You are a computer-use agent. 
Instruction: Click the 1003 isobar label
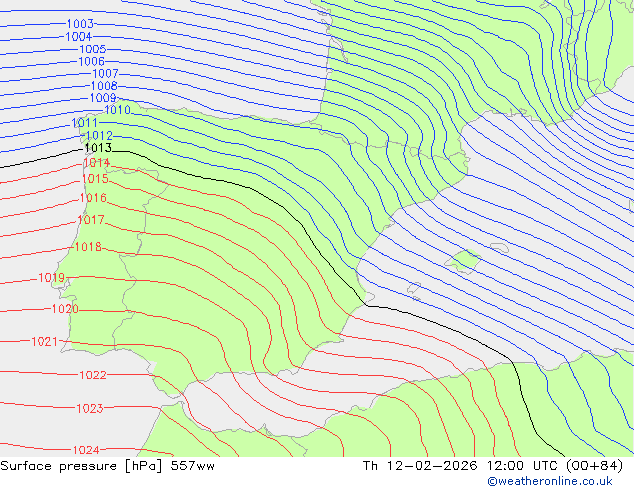[80, 24]
